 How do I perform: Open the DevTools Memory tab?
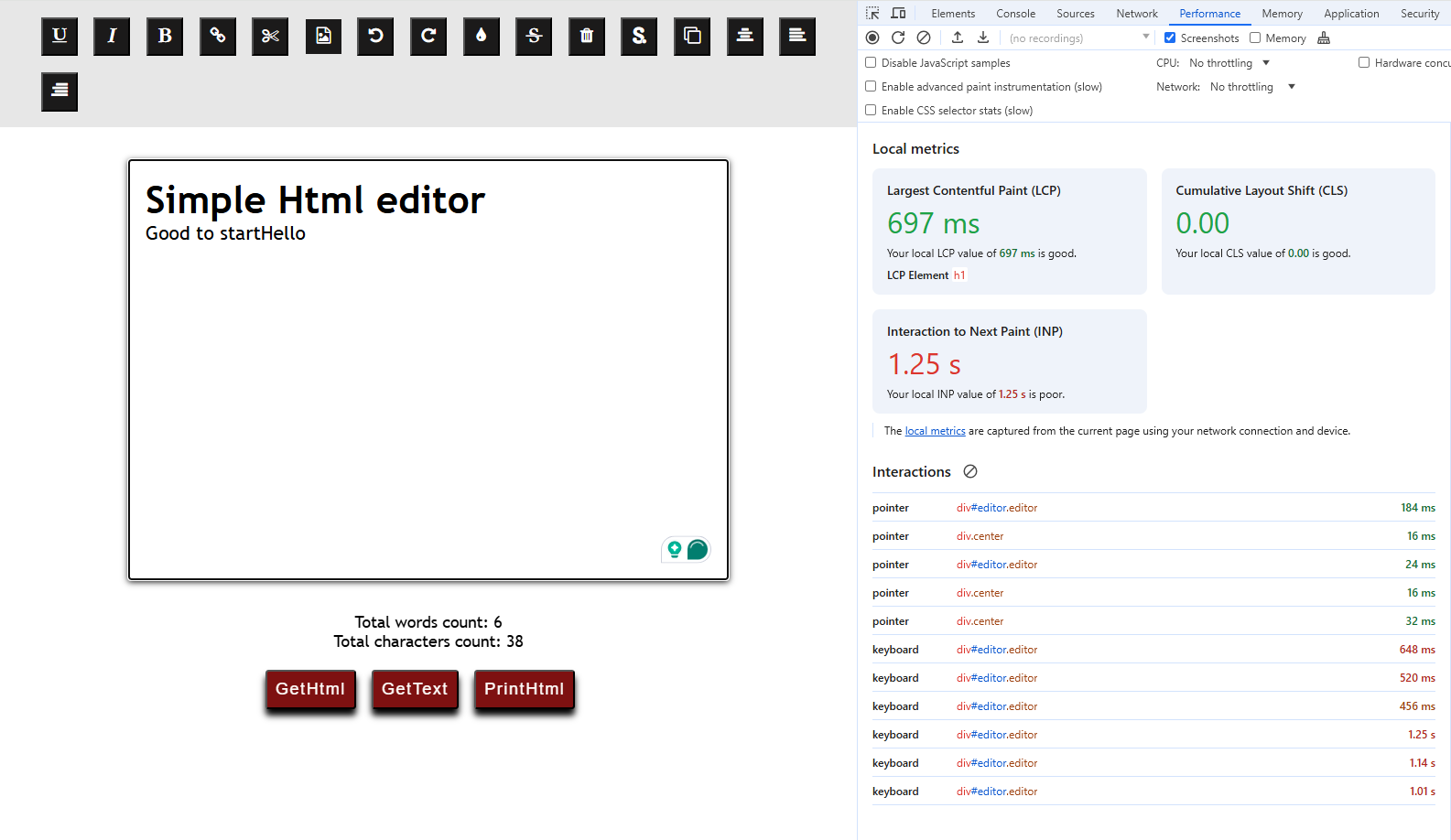[1282, 14]
